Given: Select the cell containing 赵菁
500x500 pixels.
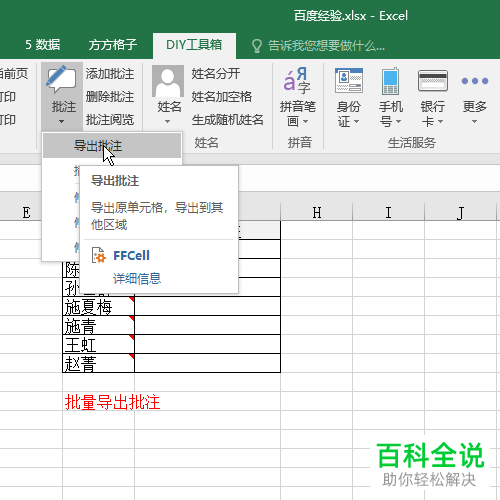Looking at the screenshot, I should (99, 363).
